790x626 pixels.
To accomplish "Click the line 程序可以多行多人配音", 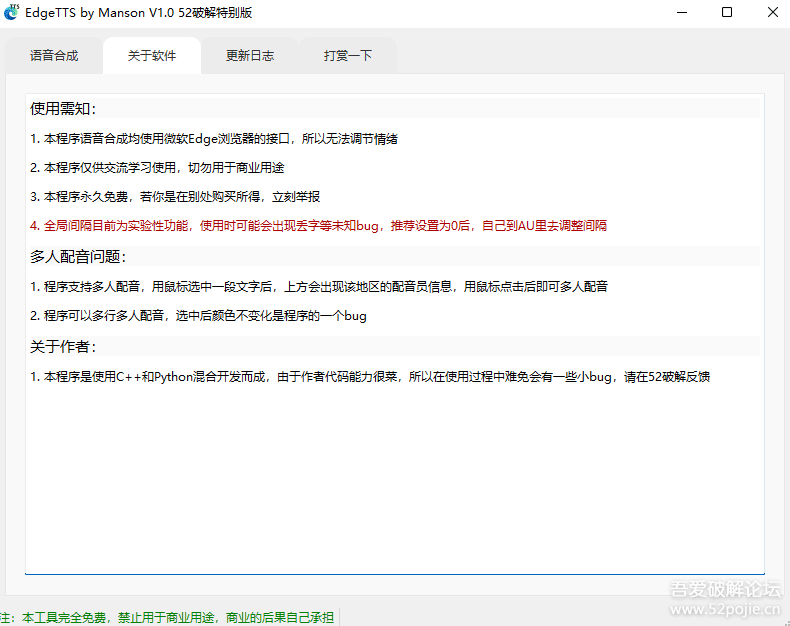I will [198, 316].
